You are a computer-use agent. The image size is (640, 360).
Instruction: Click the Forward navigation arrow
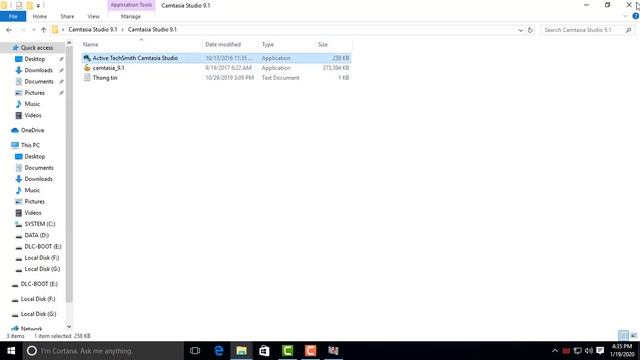23,30
